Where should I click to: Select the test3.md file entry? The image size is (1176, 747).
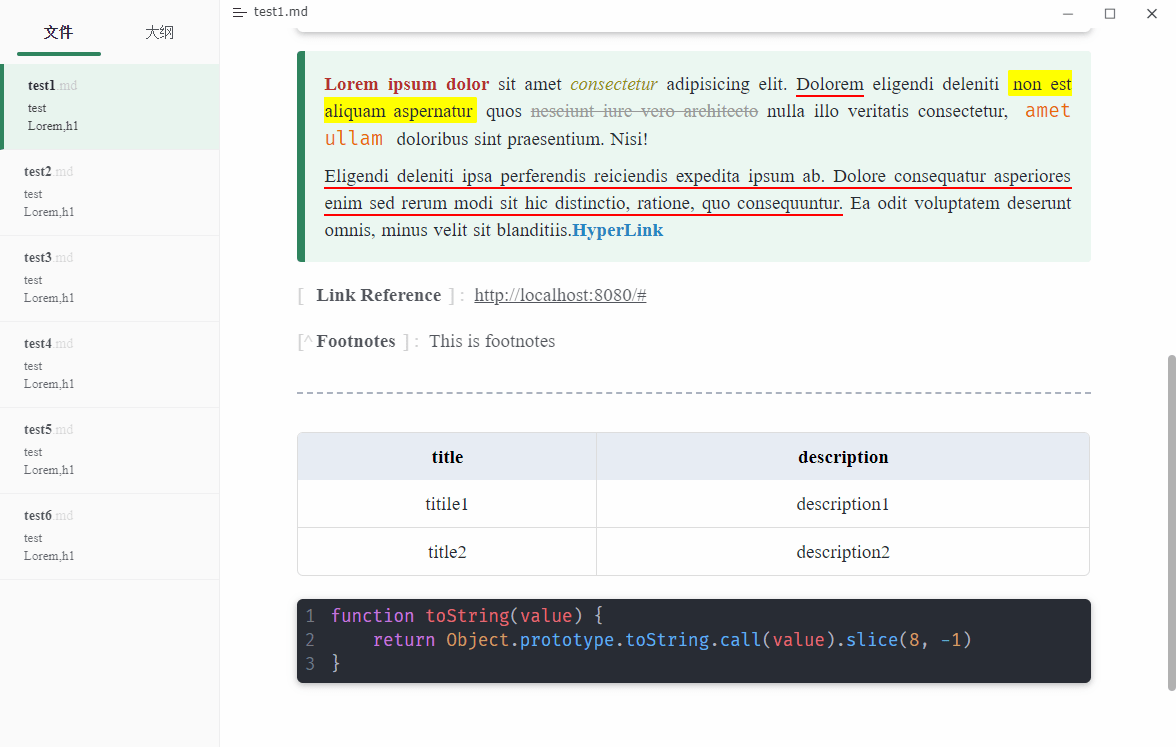tap(110, 279)
